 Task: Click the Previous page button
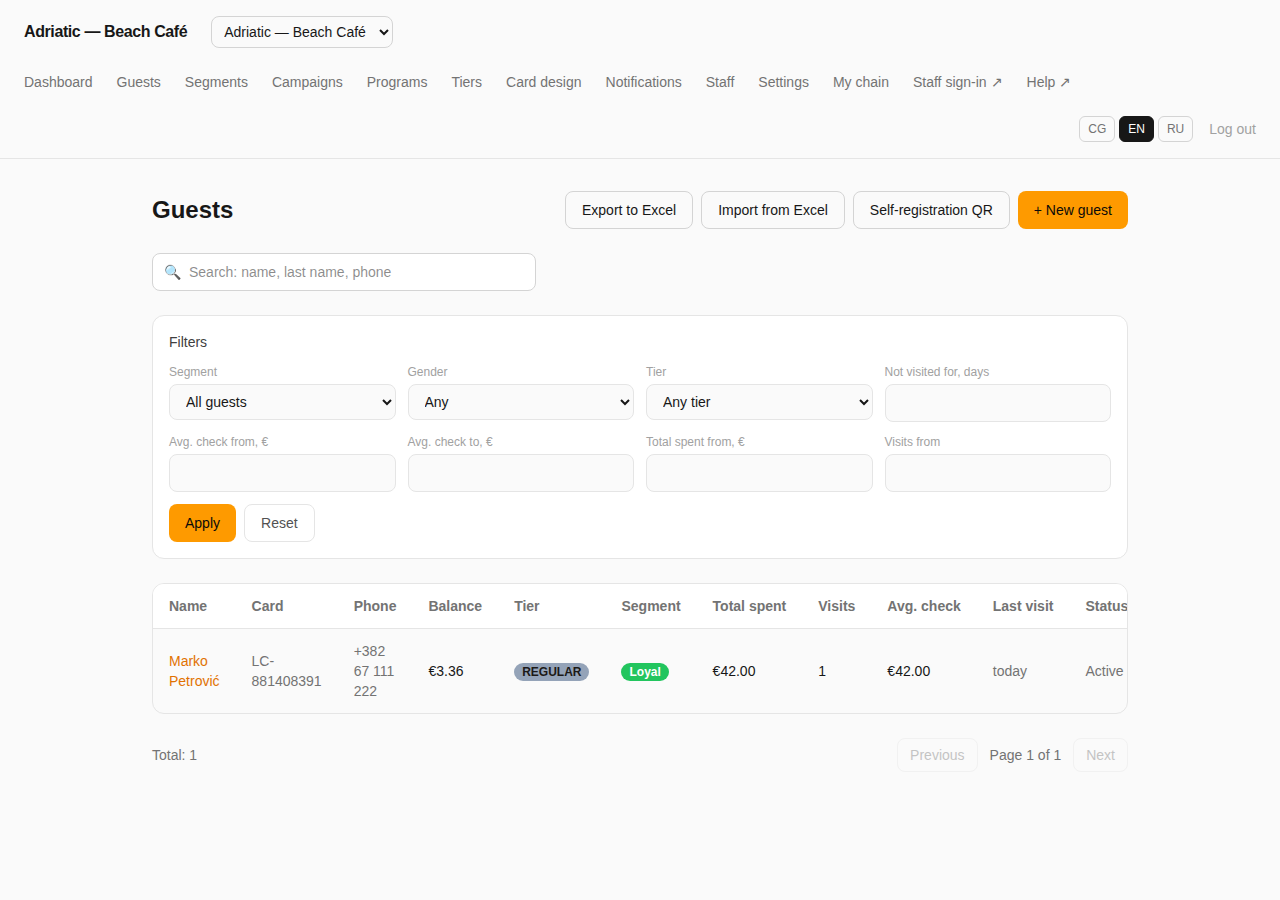[x=937, y=755]
